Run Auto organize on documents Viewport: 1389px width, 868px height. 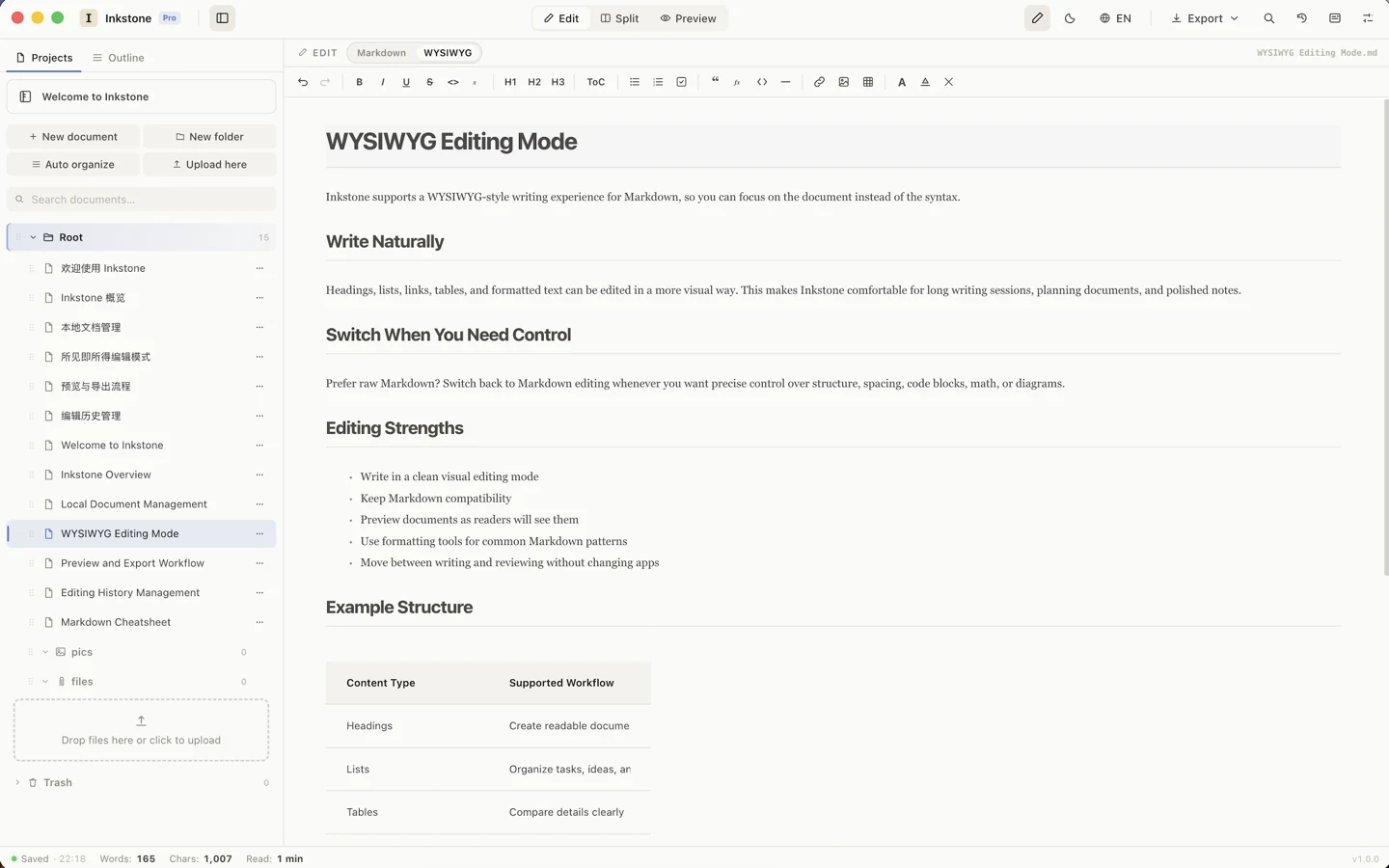[73, 165]
